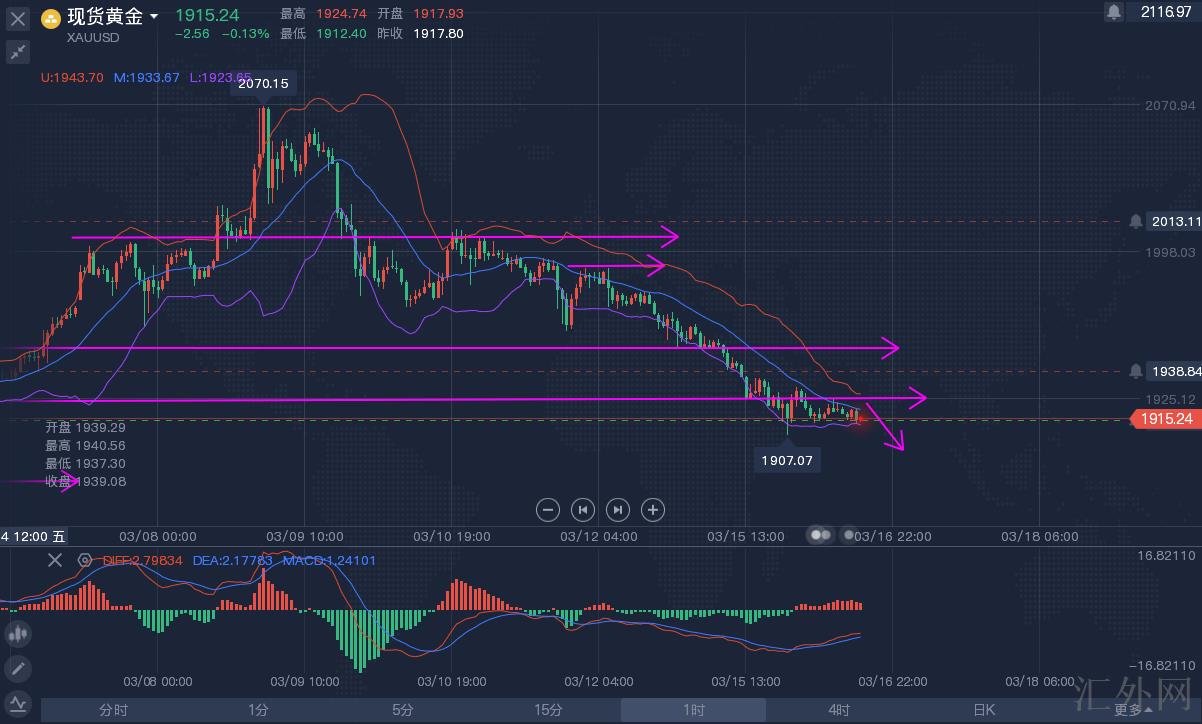Close the MACD indicator panel

click(55, 560)
